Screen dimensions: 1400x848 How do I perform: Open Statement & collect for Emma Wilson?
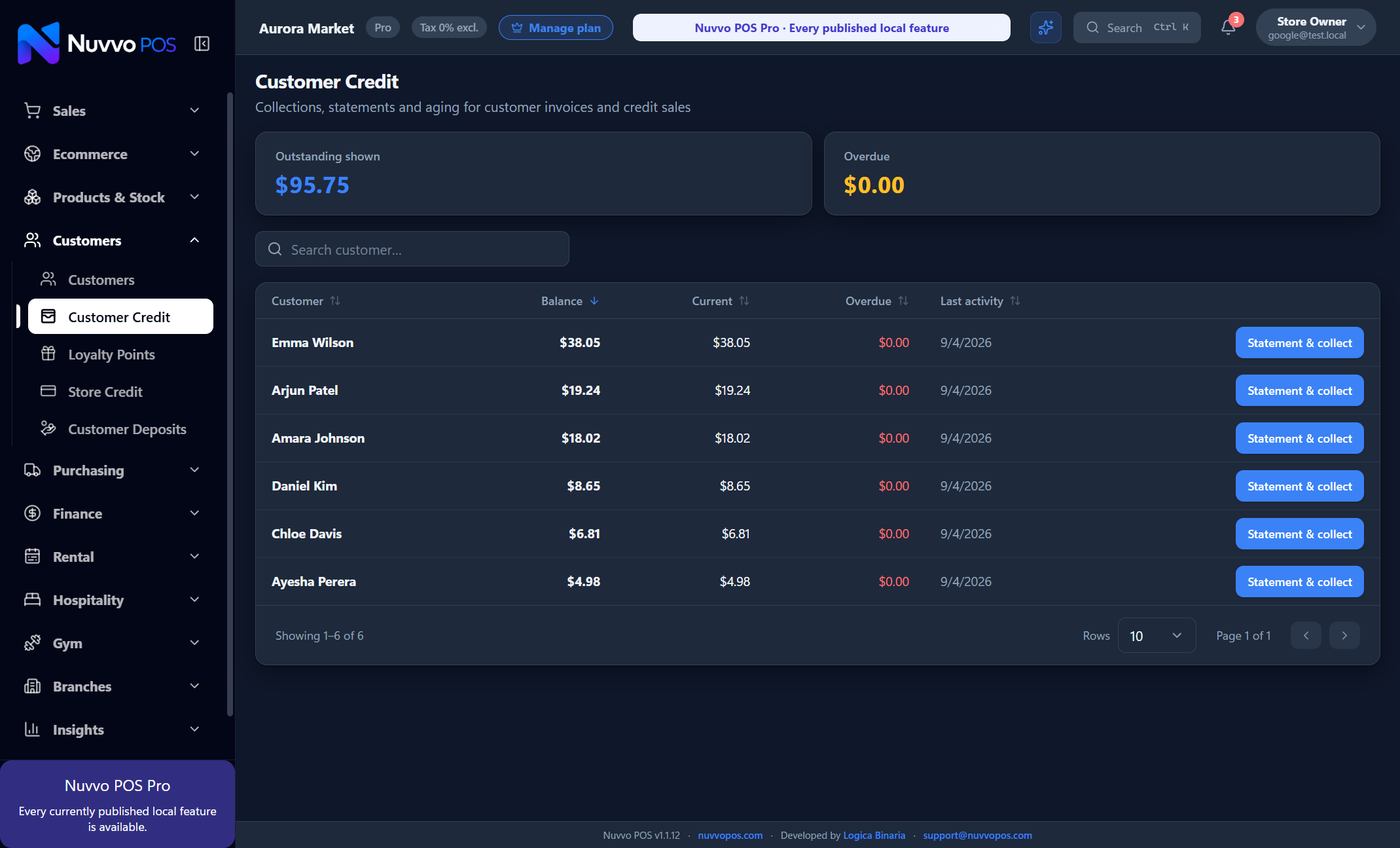1299,342
